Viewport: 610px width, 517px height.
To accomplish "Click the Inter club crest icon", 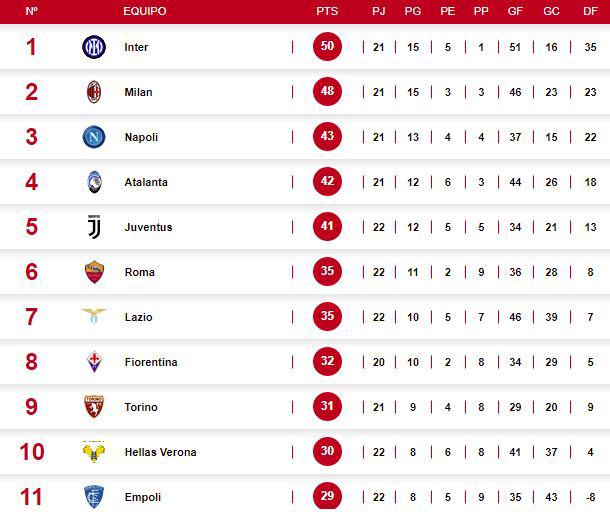I will tap(94, 47).
